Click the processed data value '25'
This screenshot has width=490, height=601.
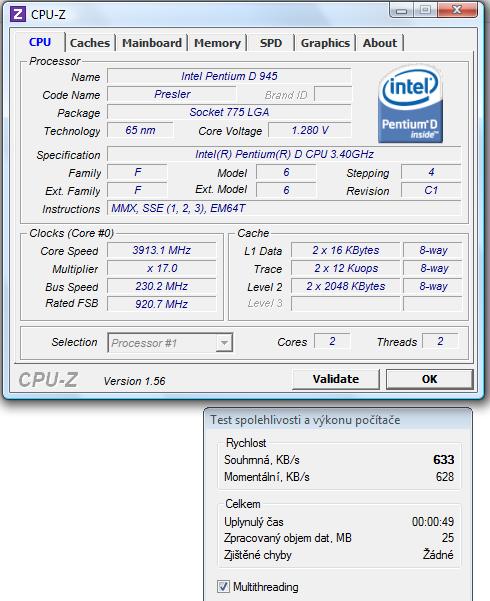click(x=448, y=537)
